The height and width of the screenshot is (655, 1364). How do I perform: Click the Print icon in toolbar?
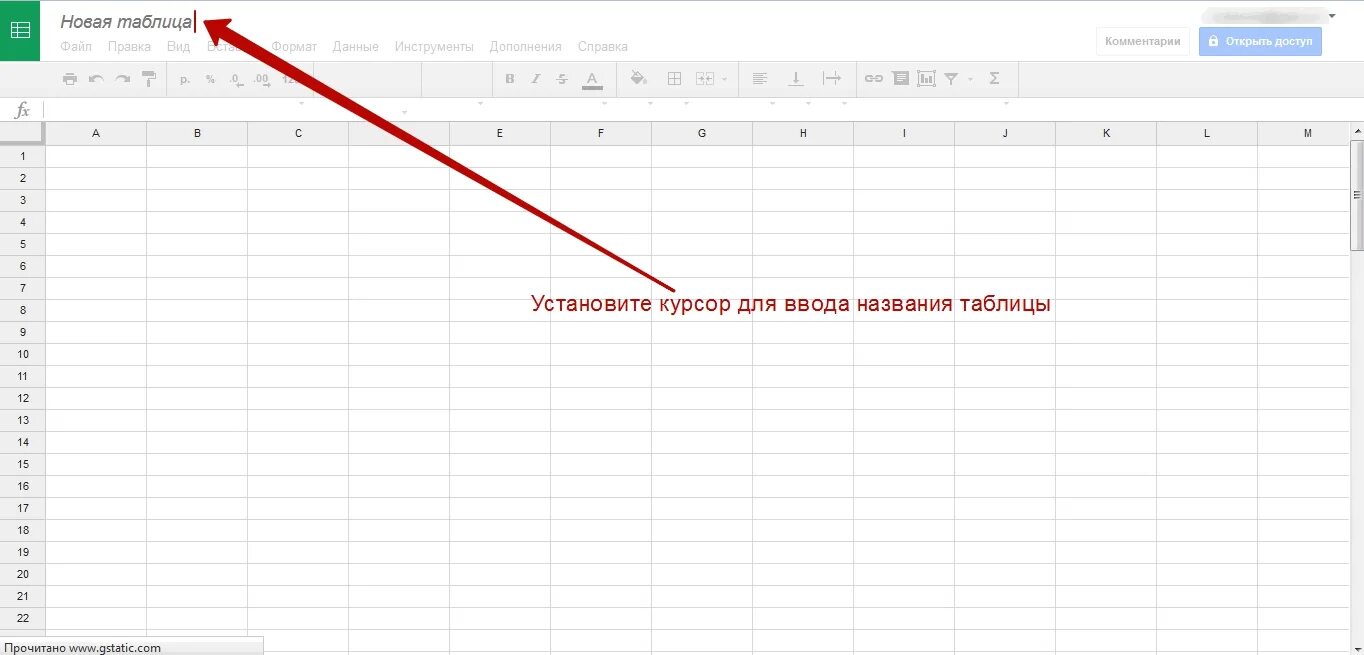(69, 79)
